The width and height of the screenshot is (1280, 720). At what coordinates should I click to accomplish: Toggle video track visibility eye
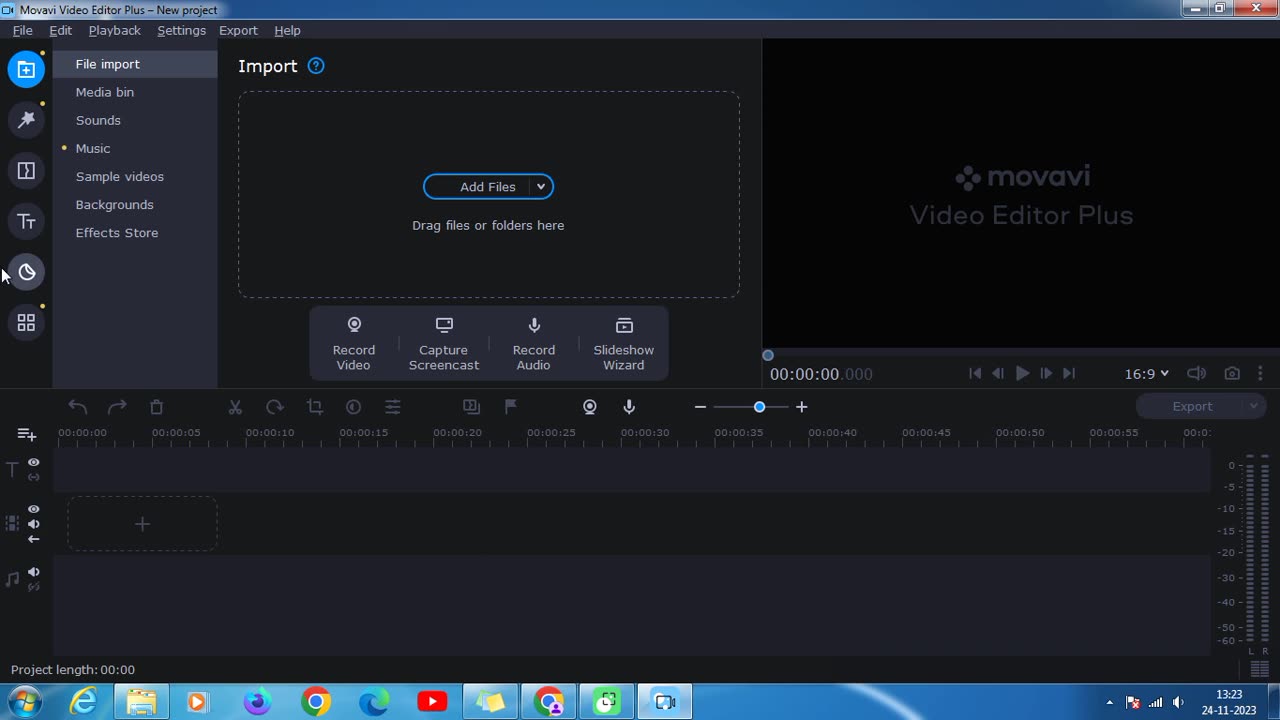point(34,509)
